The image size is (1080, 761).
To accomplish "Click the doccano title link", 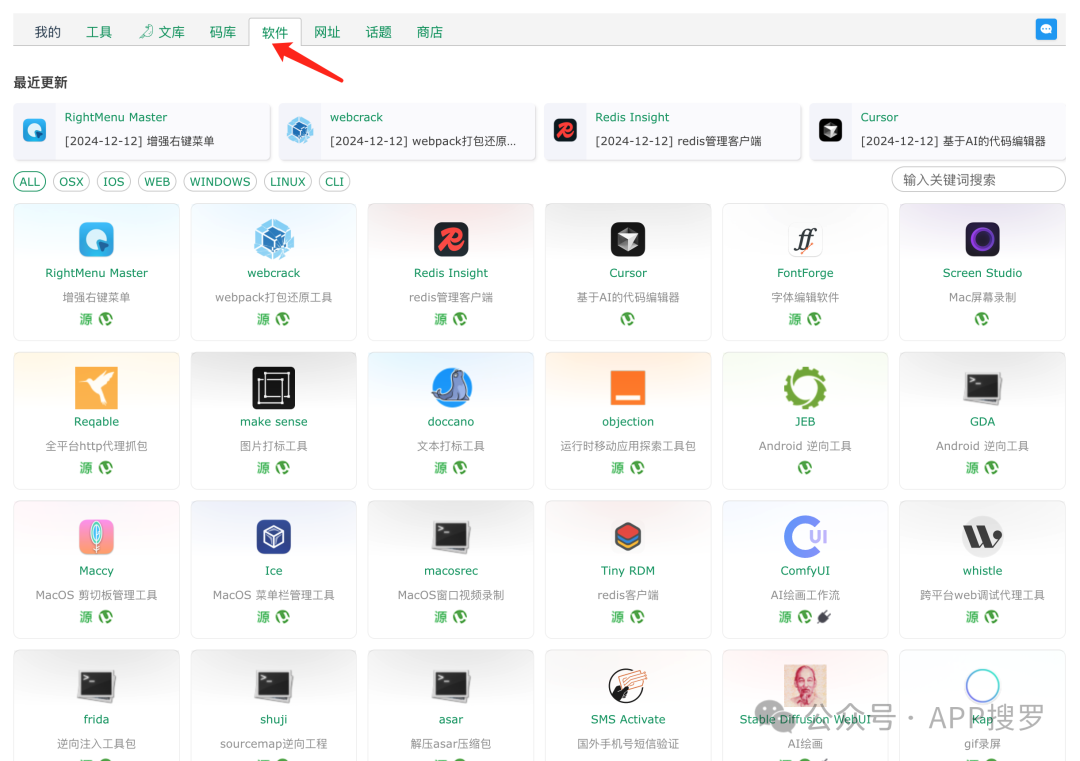I will tap(451, 422).
